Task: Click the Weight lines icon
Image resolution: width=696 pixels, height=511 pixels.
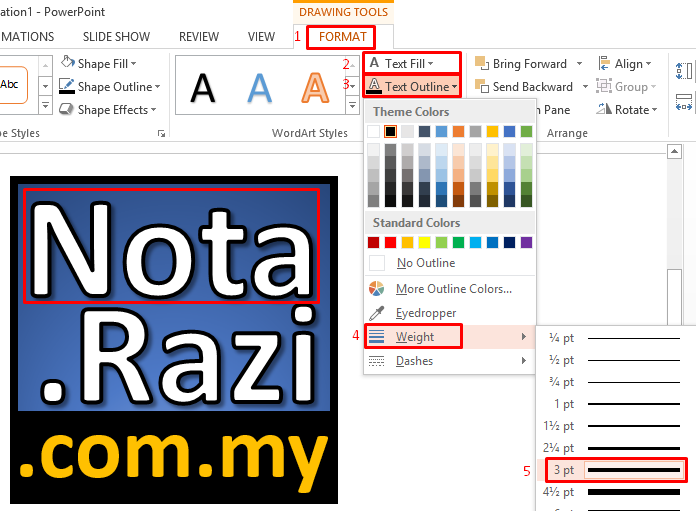Action: 376,337
